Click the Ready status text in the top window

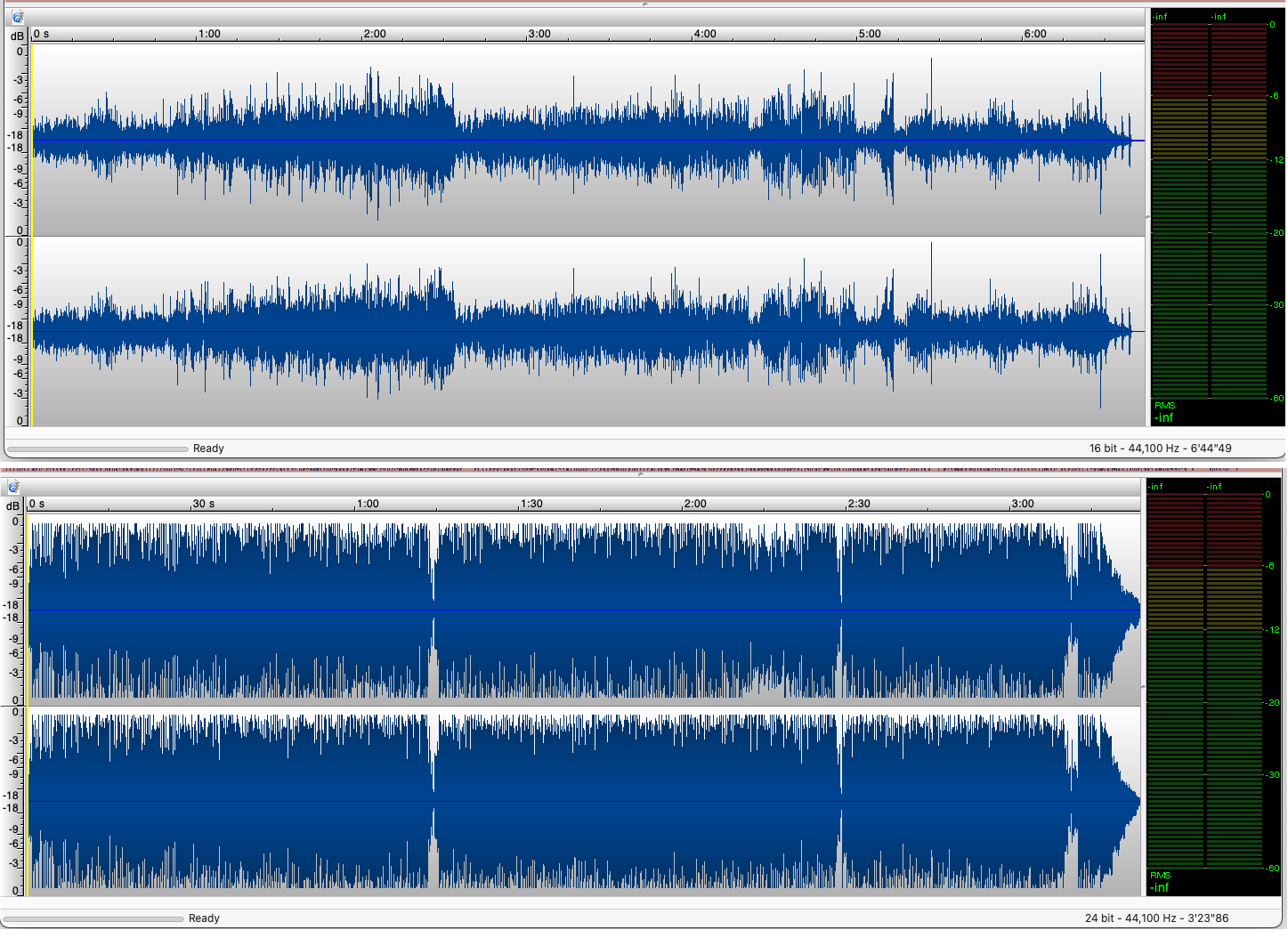point(208,449)
